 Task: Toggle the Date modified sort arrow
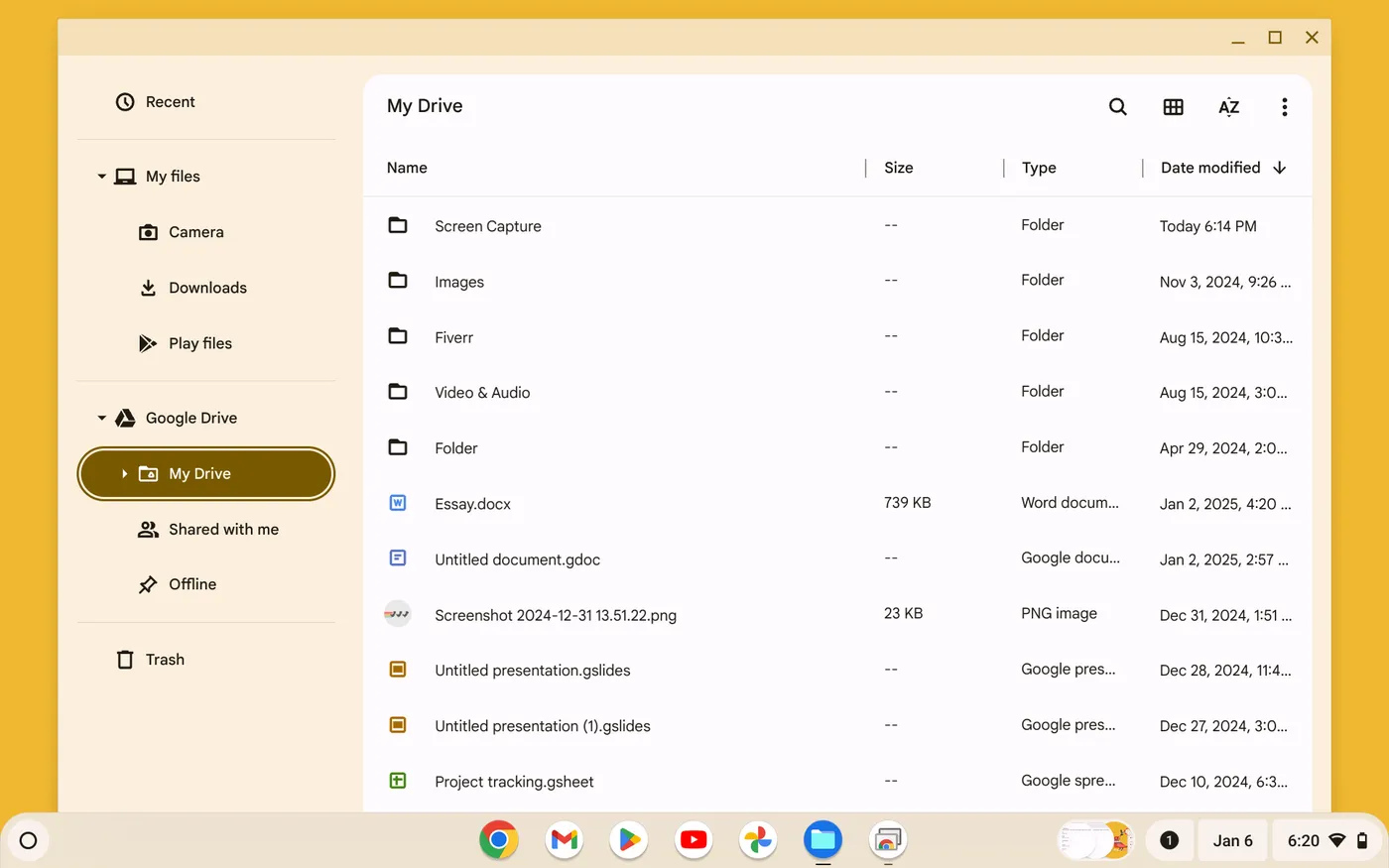coord(1280,168)
